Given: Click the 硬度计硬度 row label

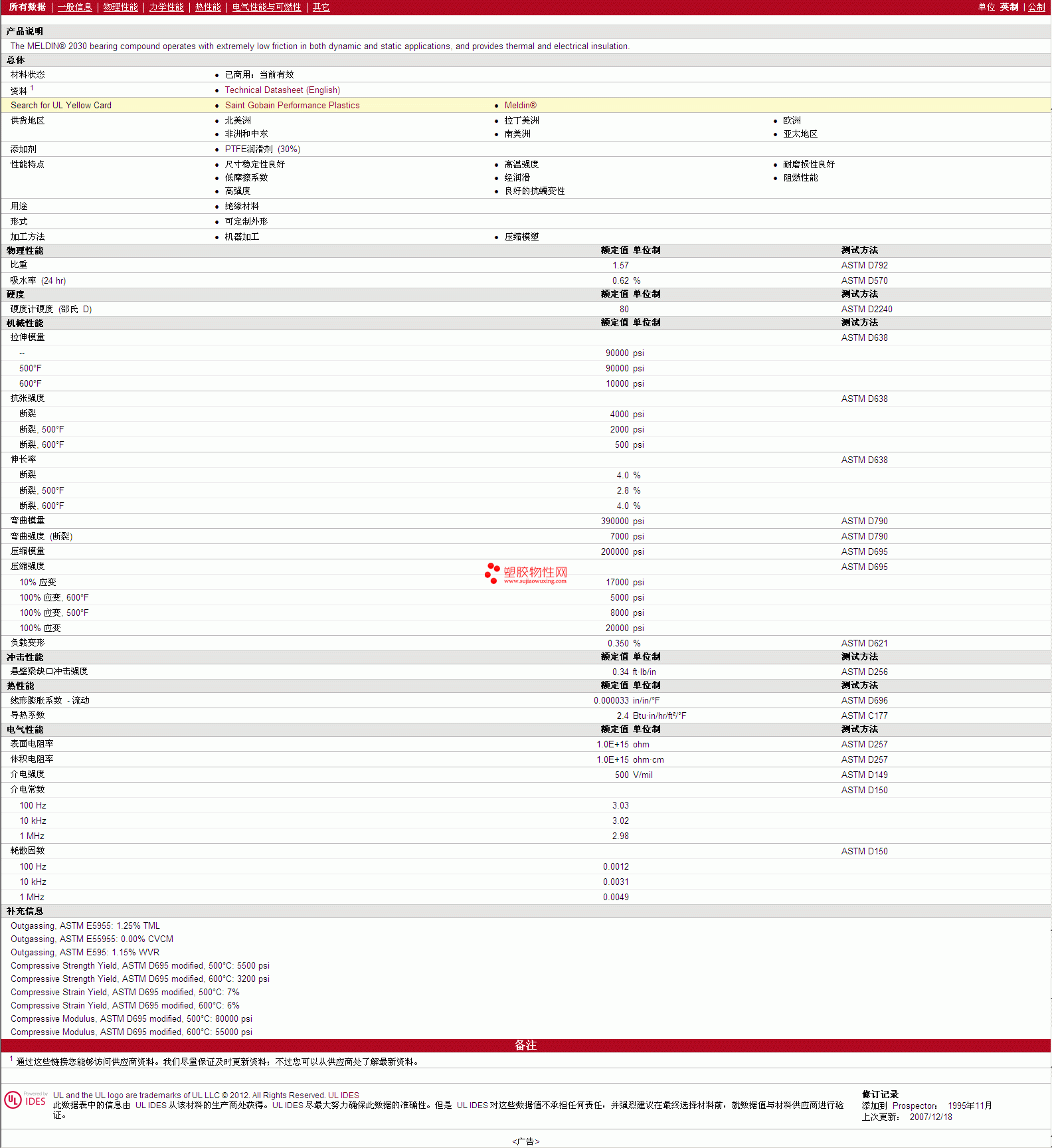Looking at the screenshot, I should tap(51, 309).
